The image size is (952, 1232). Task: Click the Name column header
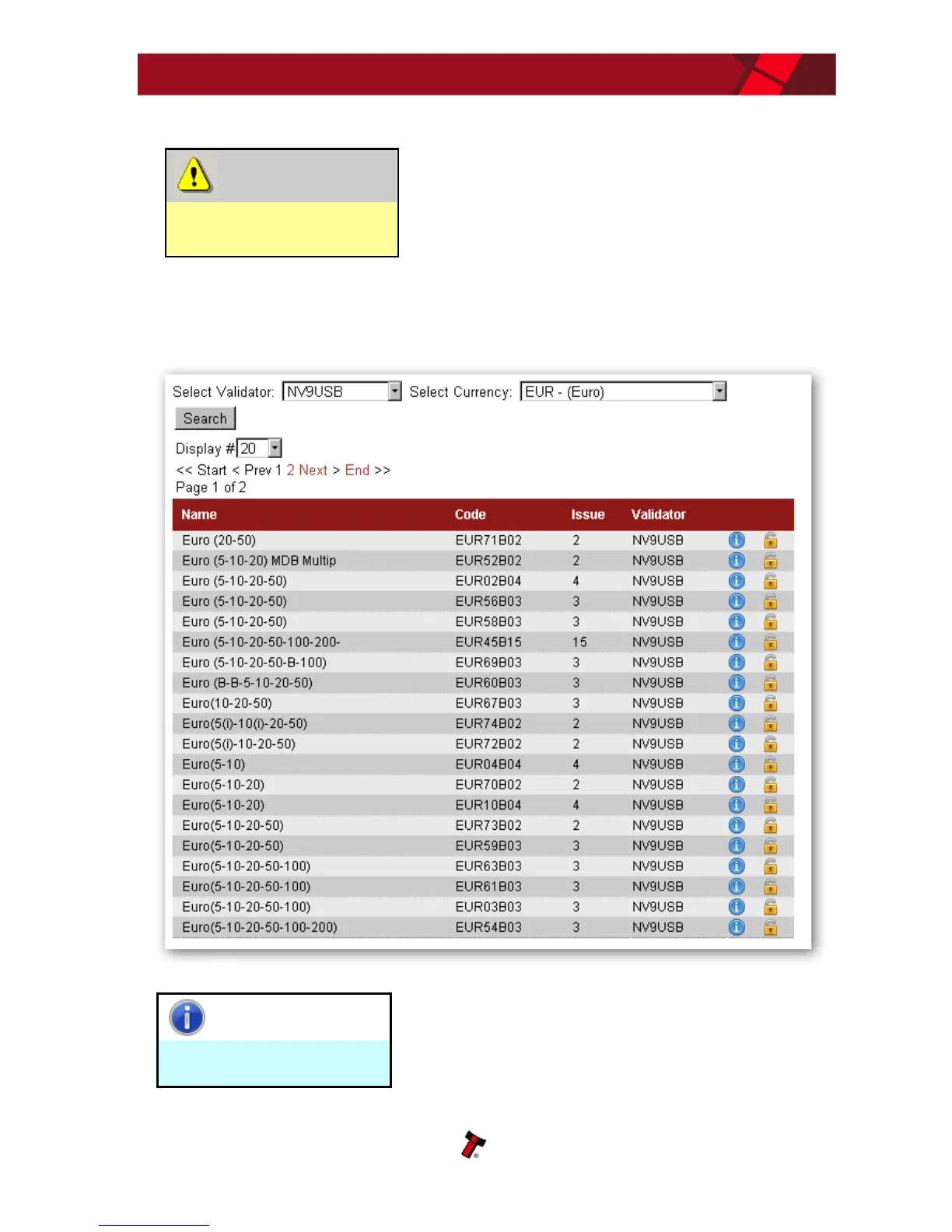199,514
